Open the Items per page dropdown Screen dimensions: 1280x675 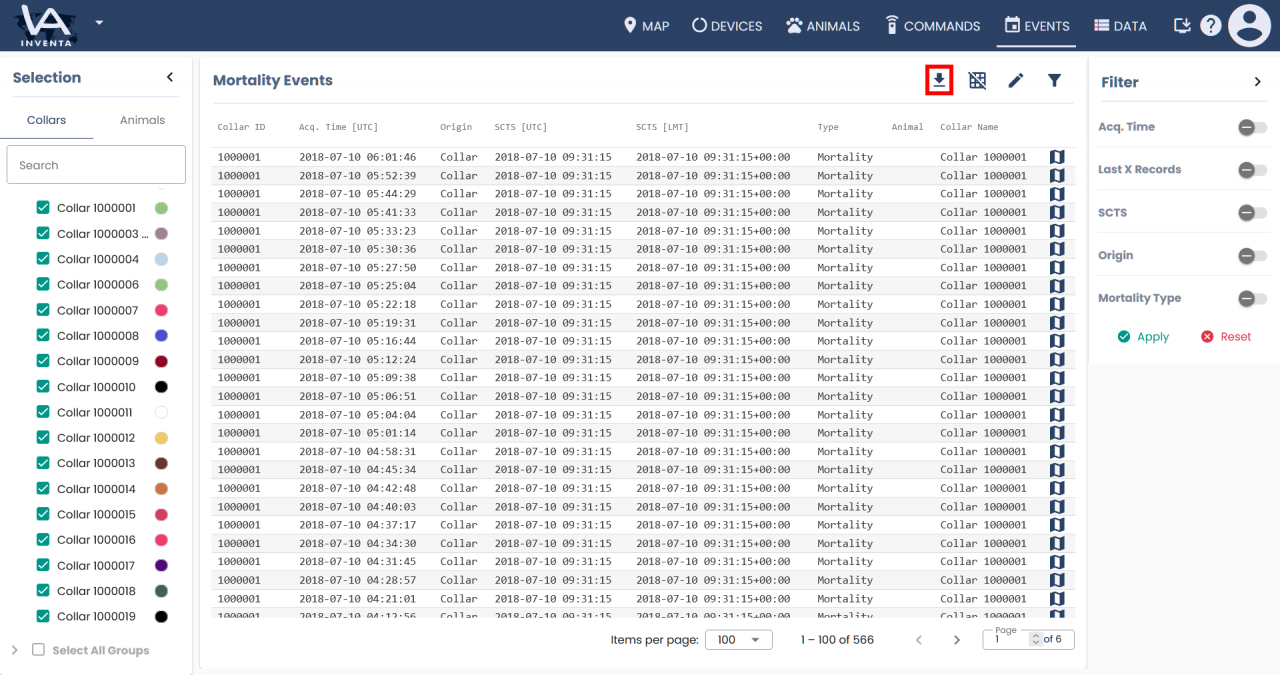(x=738, y=640)
